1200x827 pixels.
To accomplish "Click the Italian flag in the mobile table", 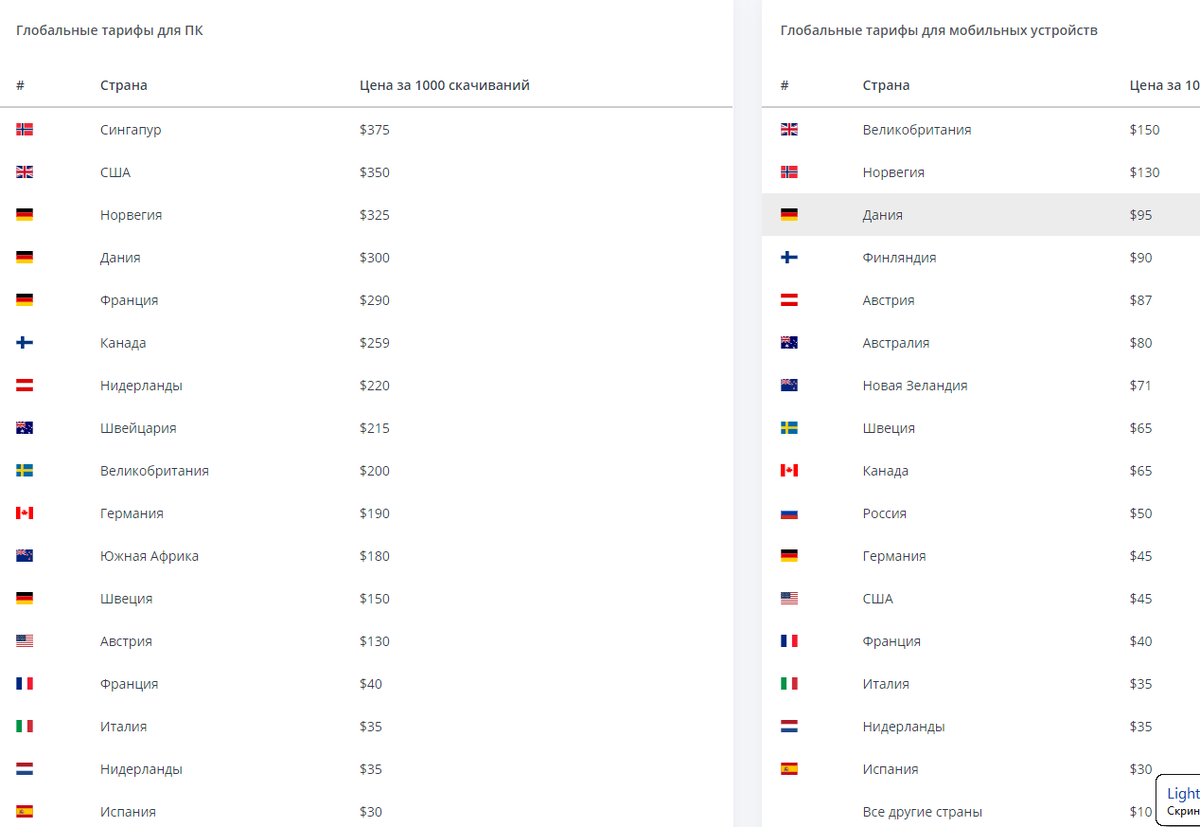I will tap(789, 684).
